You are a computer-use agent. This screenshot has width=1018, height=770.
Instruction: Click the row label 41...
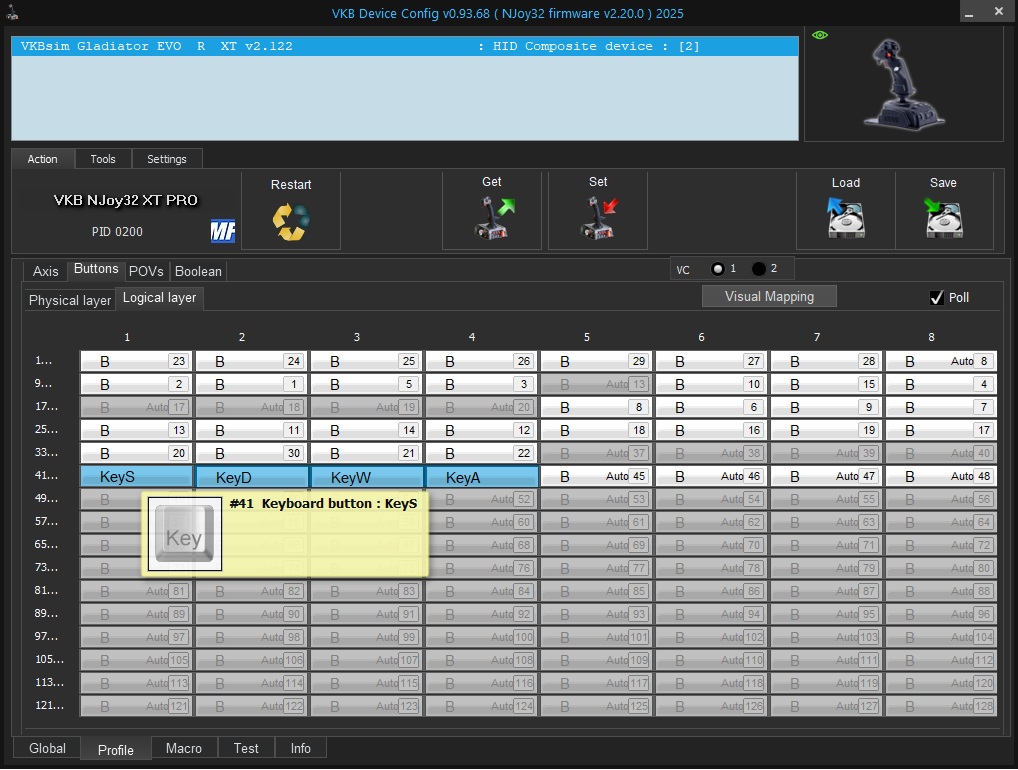46,475
